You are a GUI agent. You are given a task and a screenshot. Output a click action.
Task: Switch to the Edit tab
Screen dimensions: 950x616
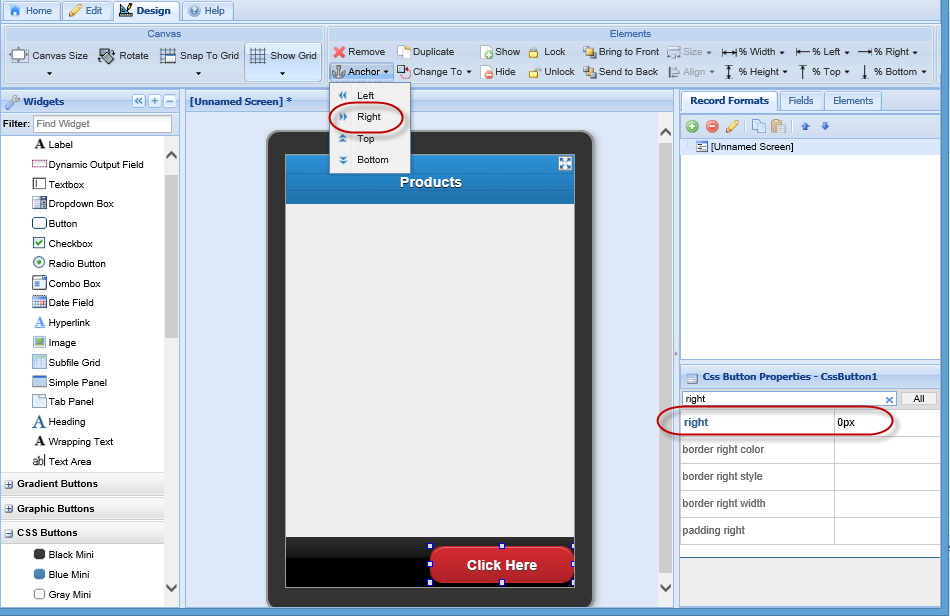point(85,10)
